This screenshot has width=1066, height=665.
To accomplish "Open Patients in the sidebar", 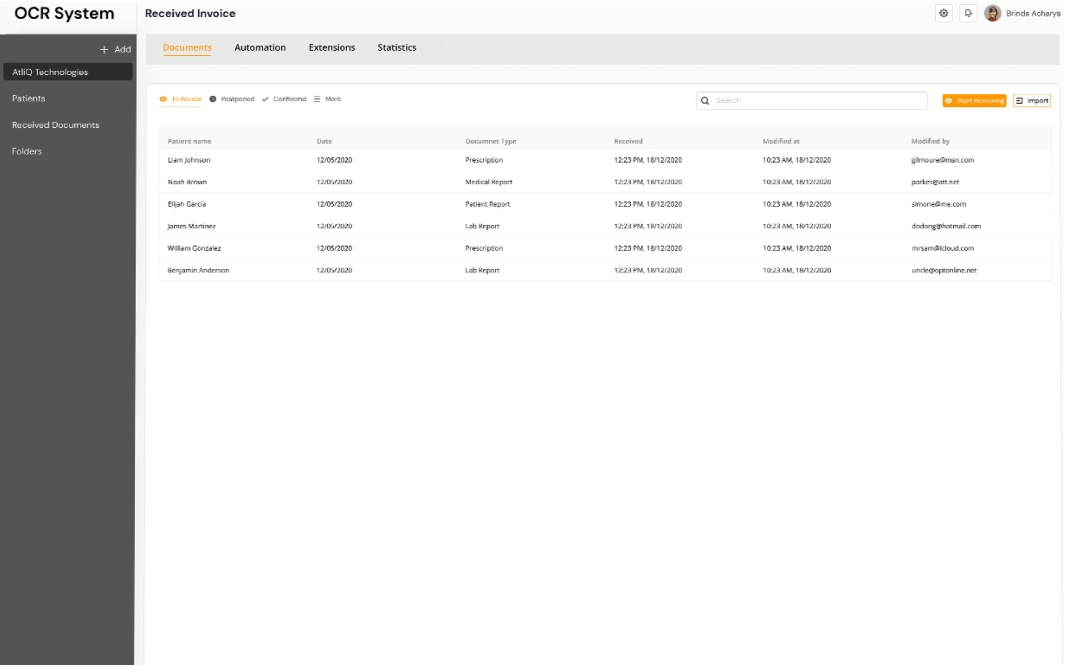I will [x=29, y=99].
